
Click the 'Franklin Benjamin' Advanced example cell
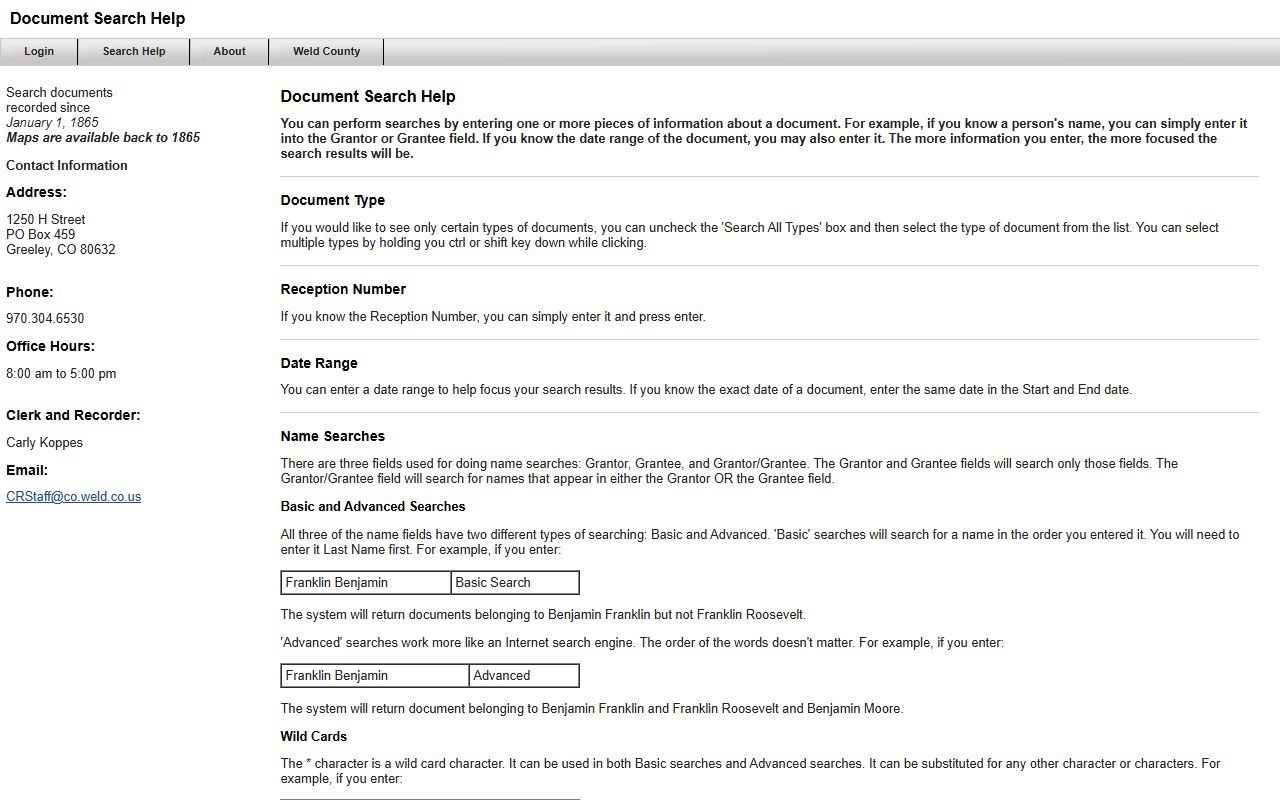click(375, 676)
